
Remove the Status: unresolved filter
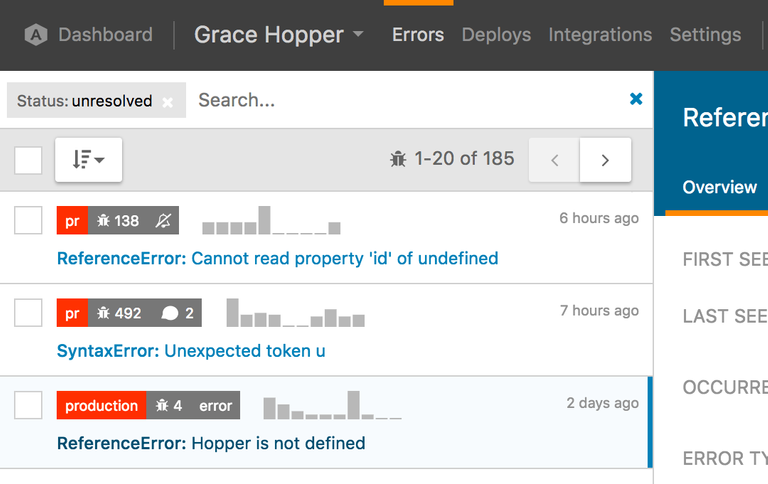click(x=168, y=102)
